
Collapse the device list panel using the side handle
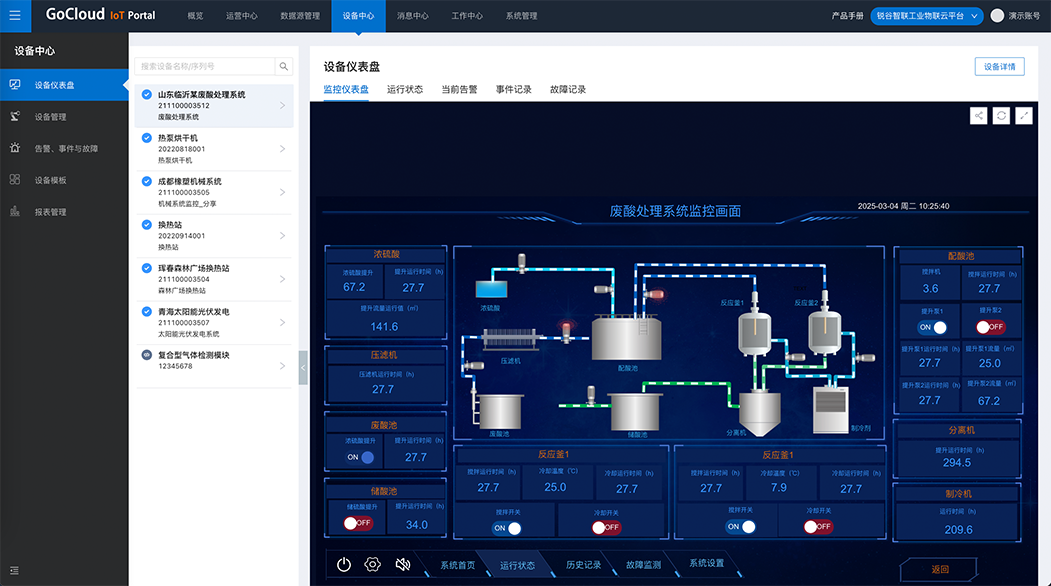tap(303, 367)
